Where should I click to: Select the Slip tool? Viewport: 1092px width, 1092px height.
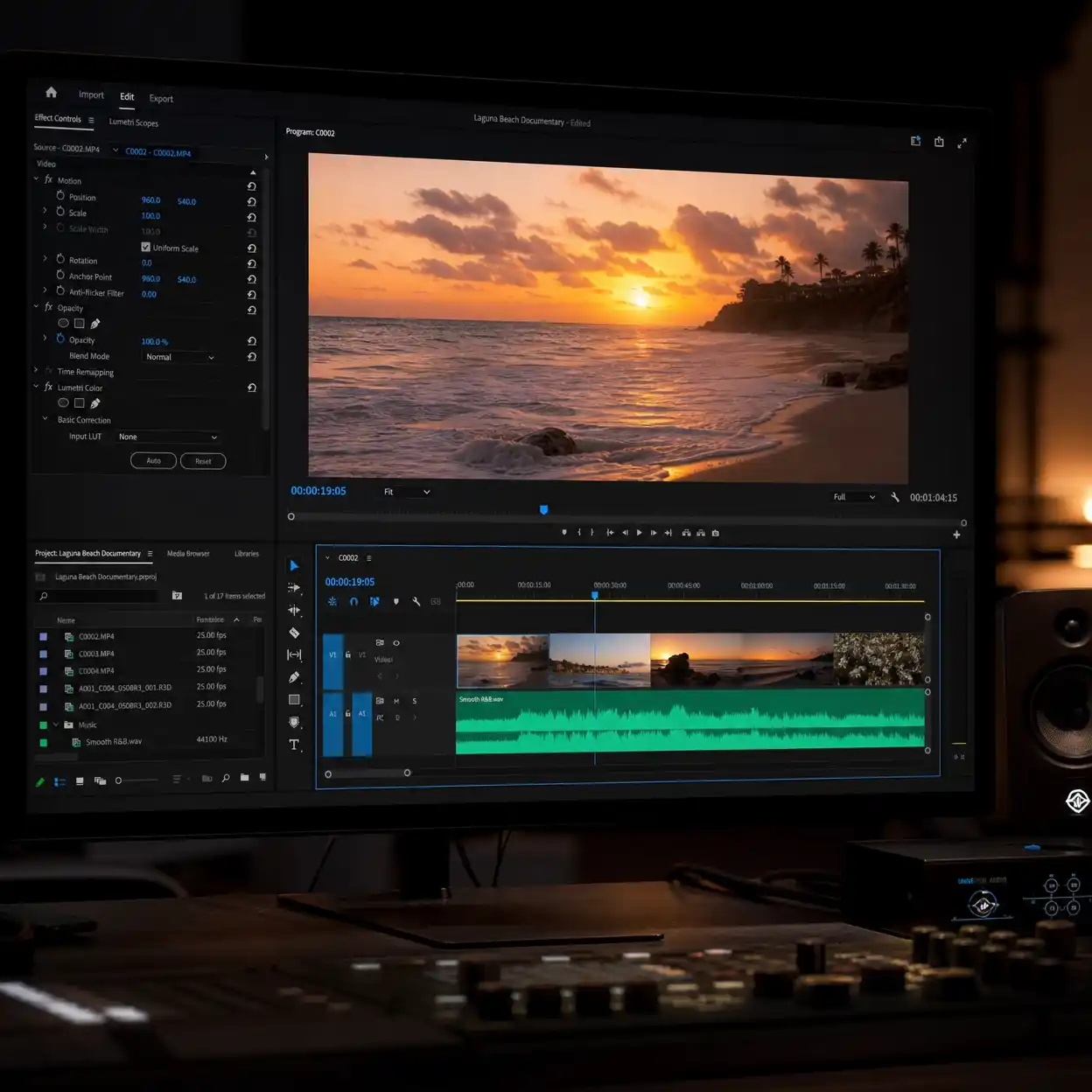click(x=294, y=654)
